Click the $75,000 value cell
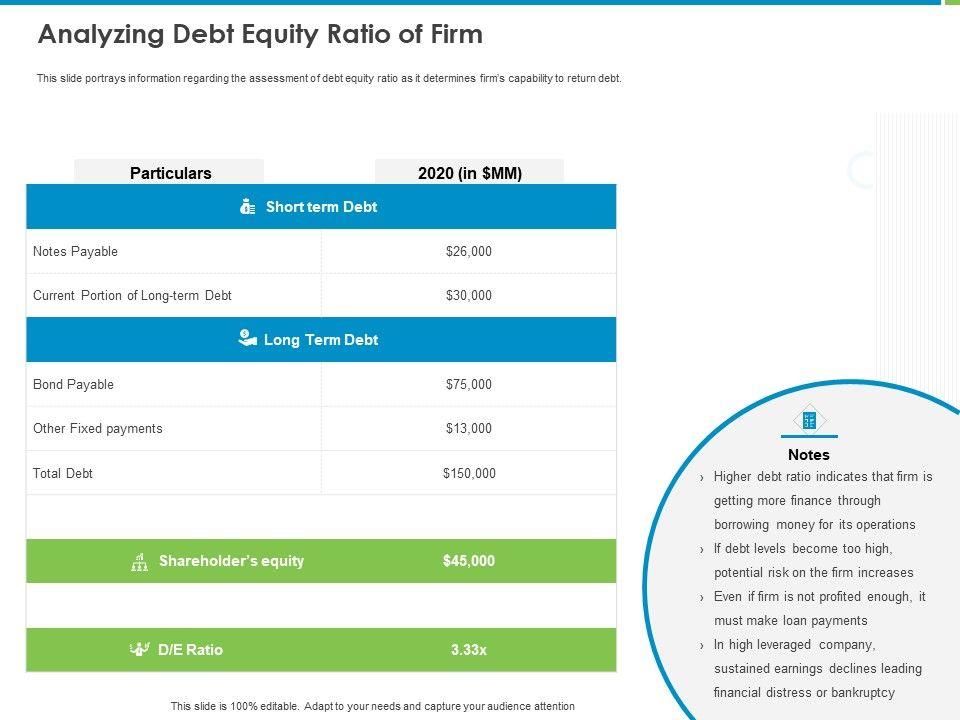 469,385
